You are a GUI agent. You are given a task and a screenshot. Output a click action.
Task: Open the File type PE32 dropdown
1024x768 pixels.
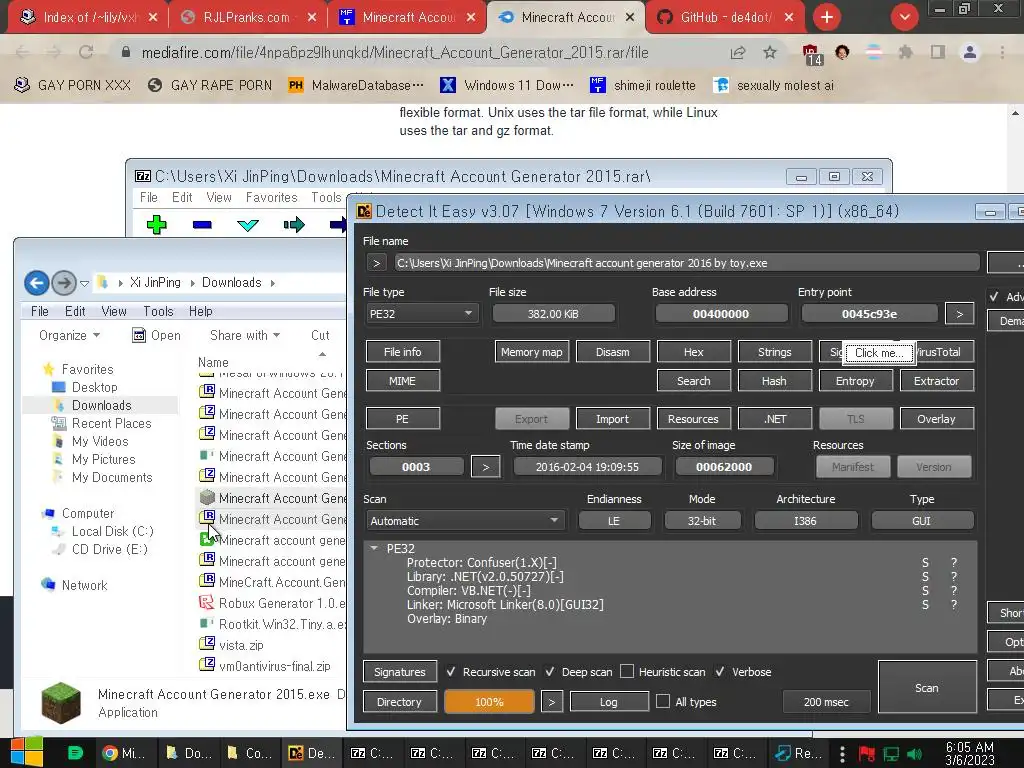422,313
